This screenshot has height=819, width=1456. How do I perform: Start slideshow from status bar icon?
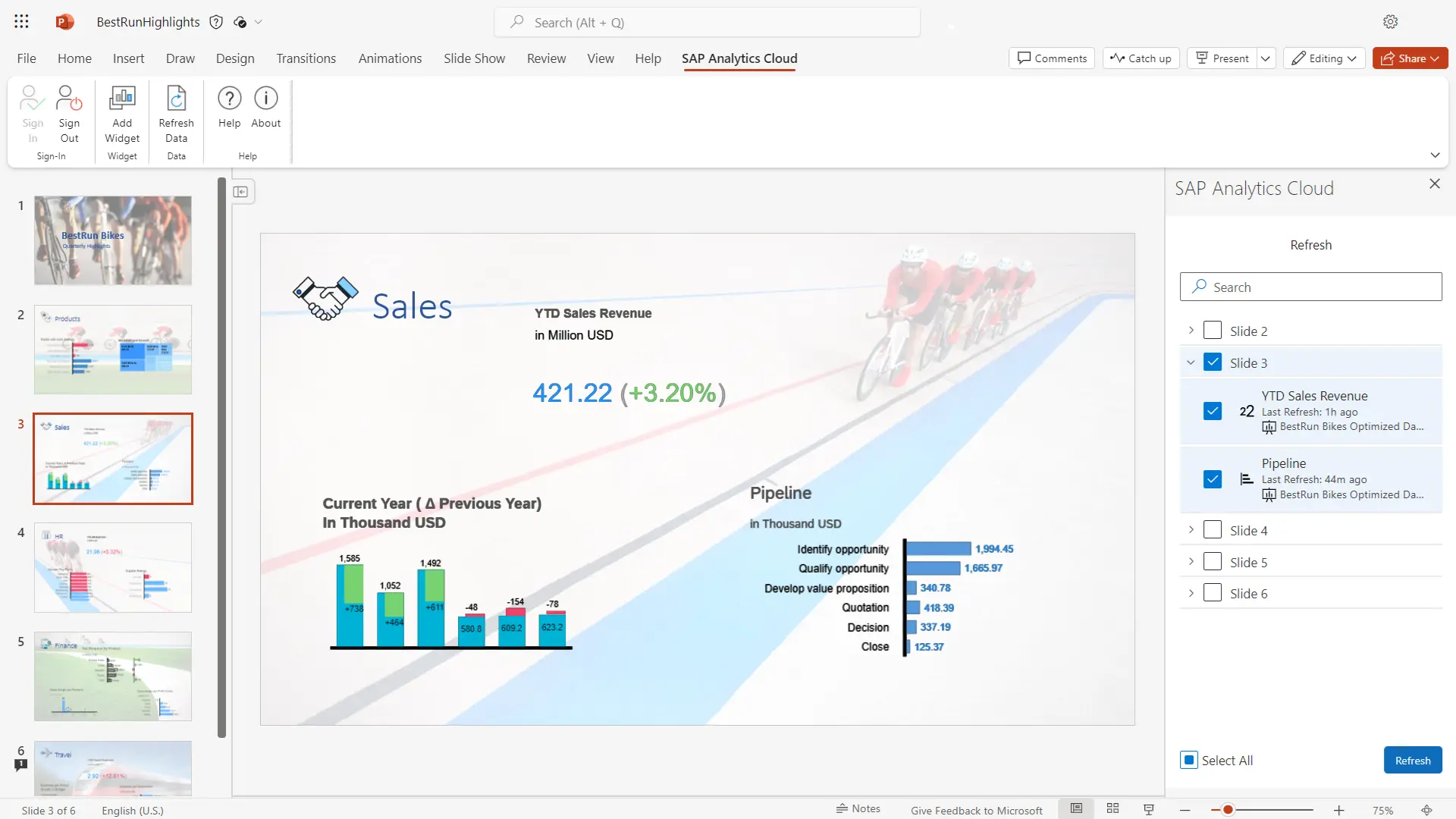[x=1149, y=809]
